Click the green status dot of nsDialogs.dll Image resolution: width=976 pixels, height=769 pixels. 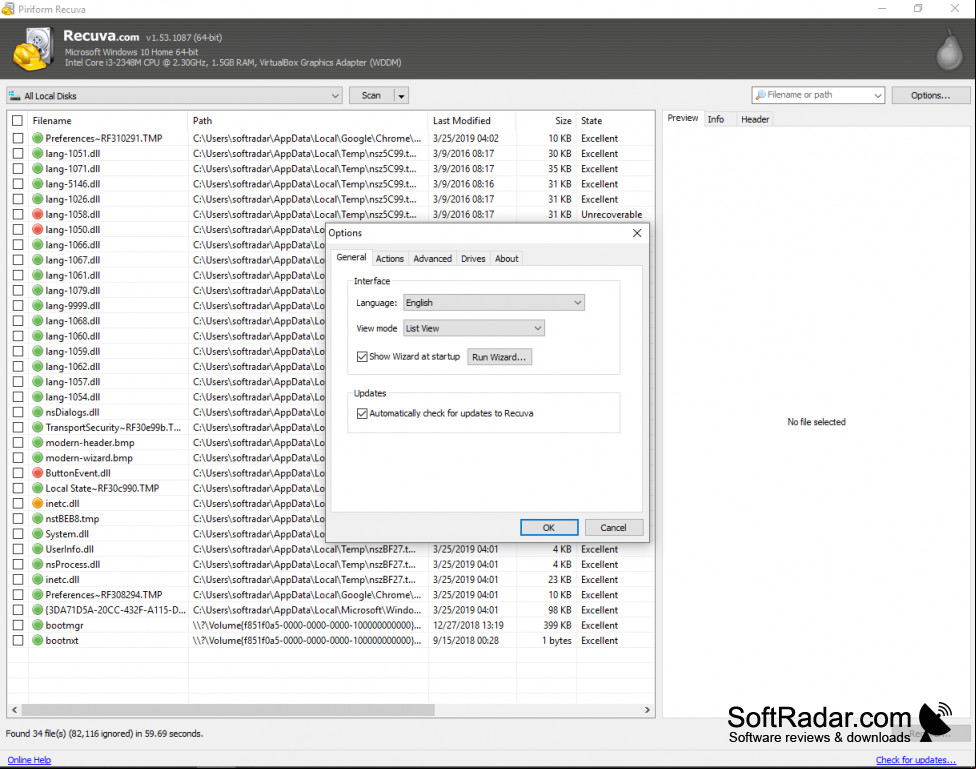[37, 412]
